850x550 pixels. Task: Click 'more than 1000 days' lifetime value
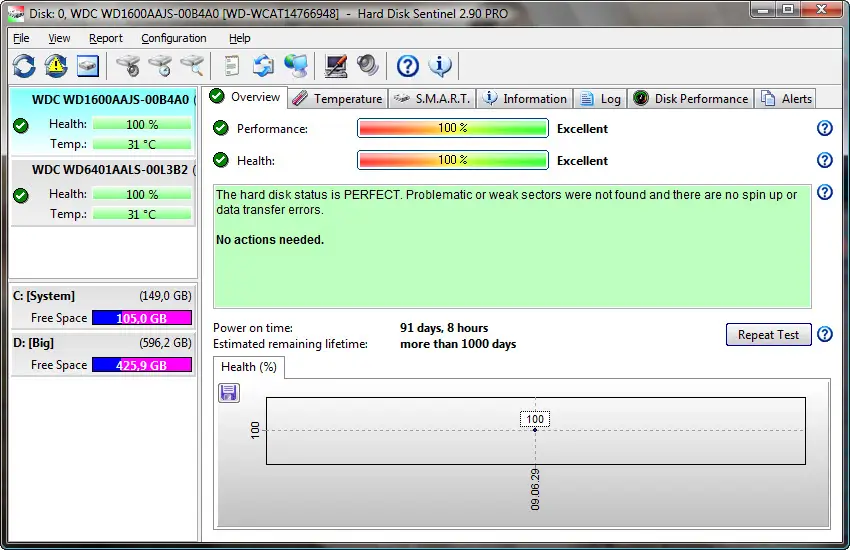pos(458,344)
